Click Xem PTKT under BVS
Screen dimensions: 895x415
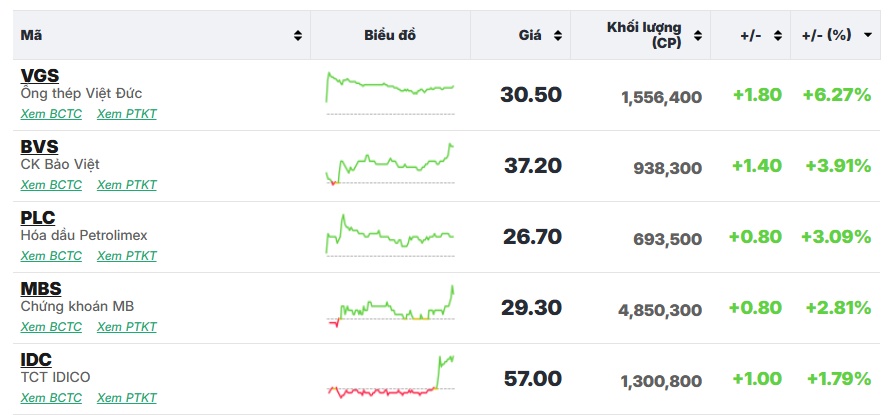(127, 185)
